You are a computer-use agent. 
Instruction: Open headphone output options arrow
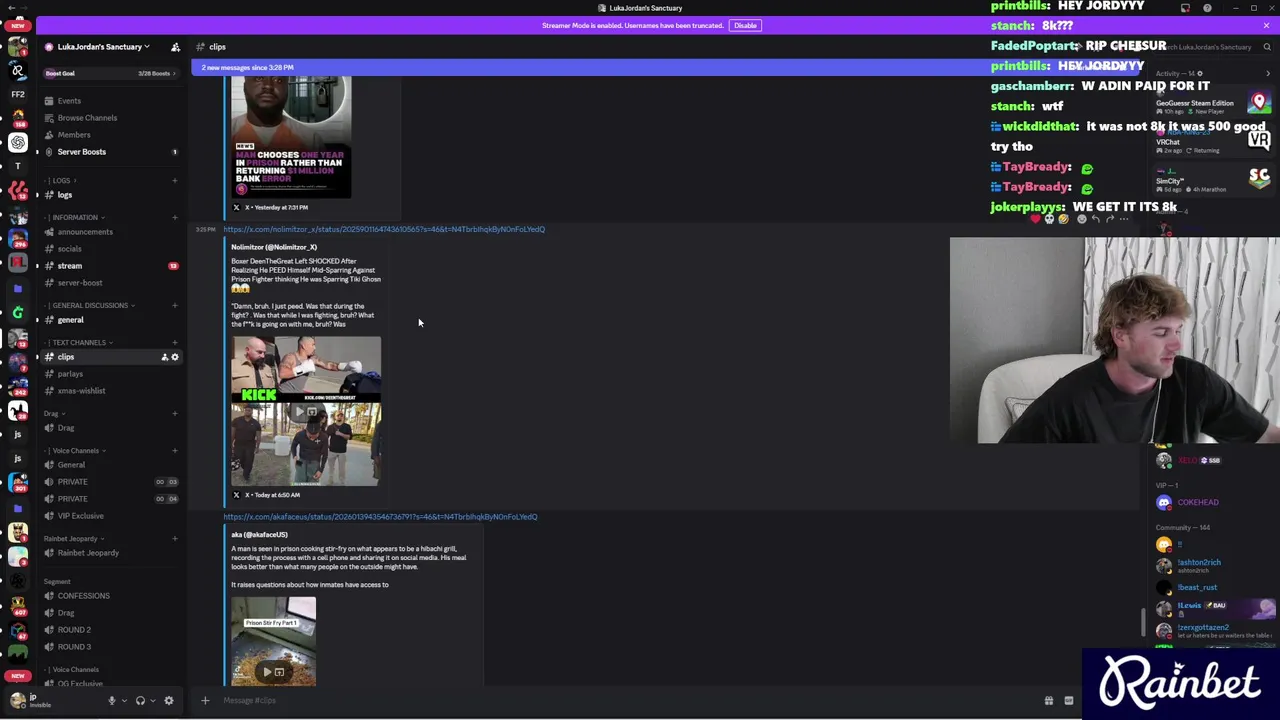[152, 701]
